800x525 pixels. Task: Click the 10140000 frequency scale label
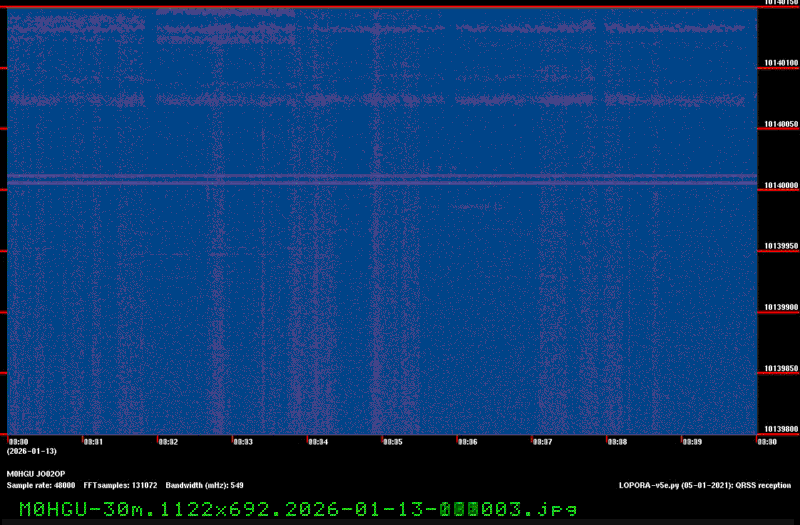[780, 185]
